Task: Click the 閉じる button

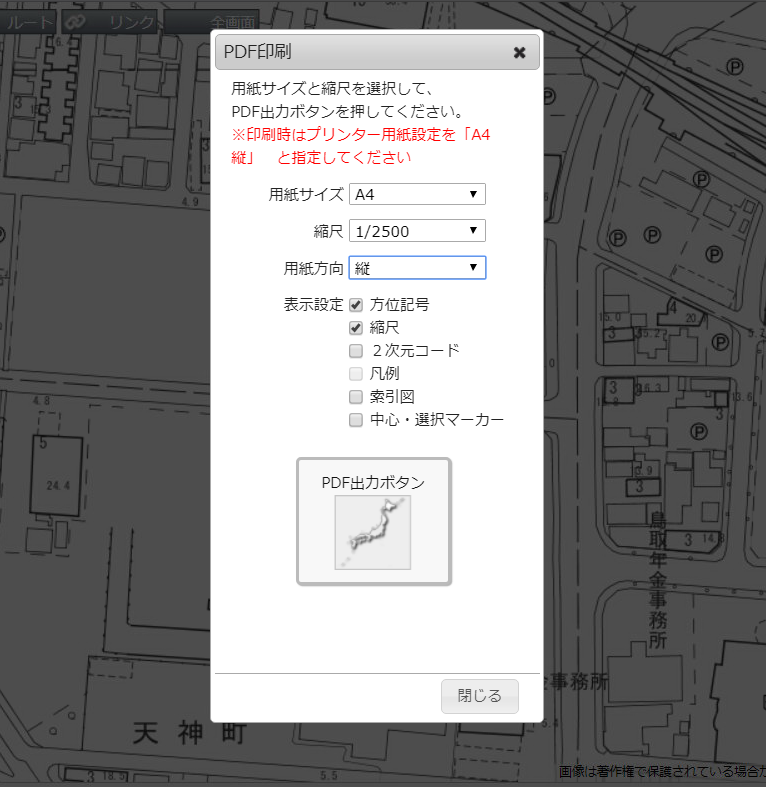Action: pyautogui.click(x=479, y=696)
